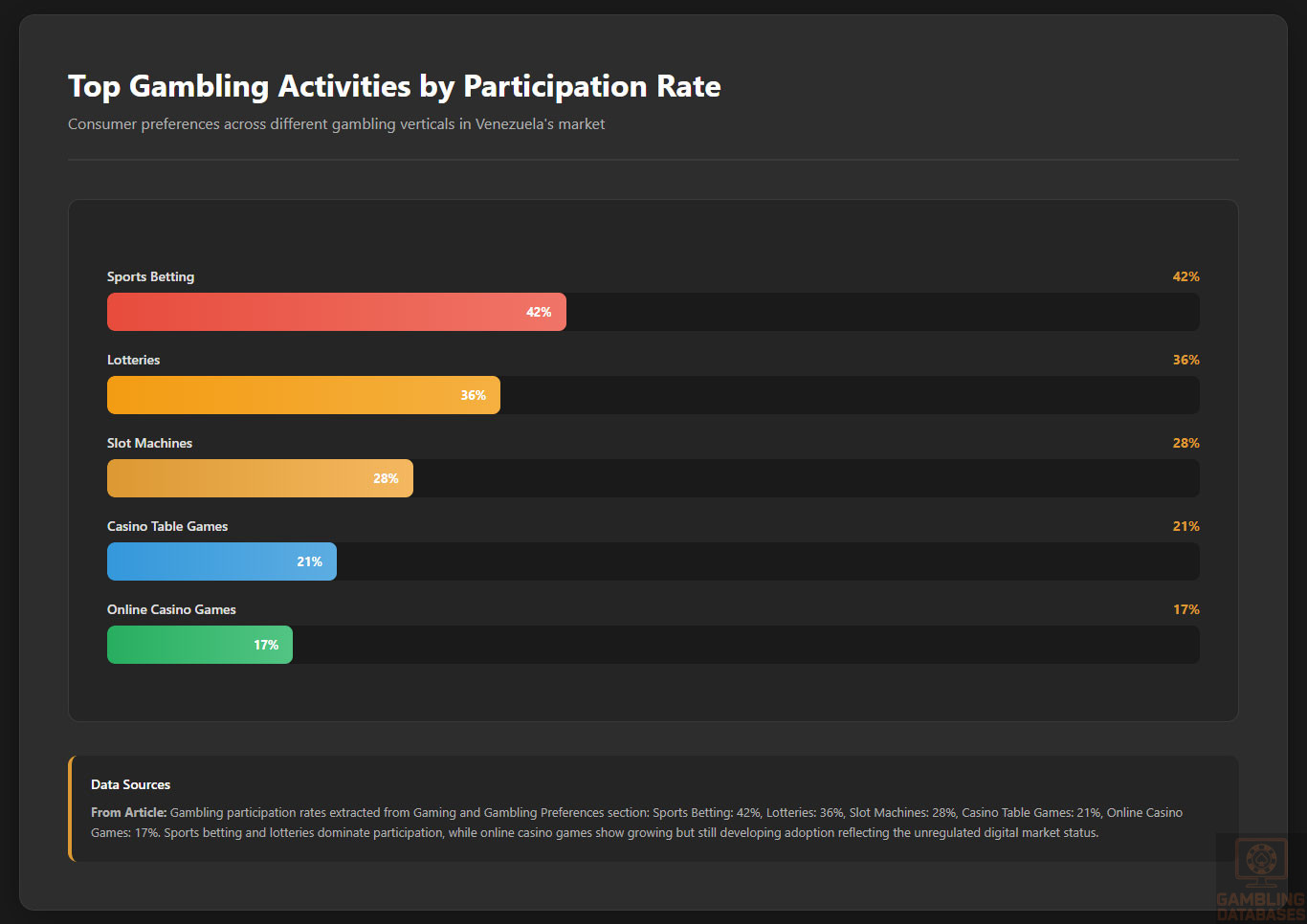Select the Slot Machines label text
1307x924 pixels.
coord(149,443)
